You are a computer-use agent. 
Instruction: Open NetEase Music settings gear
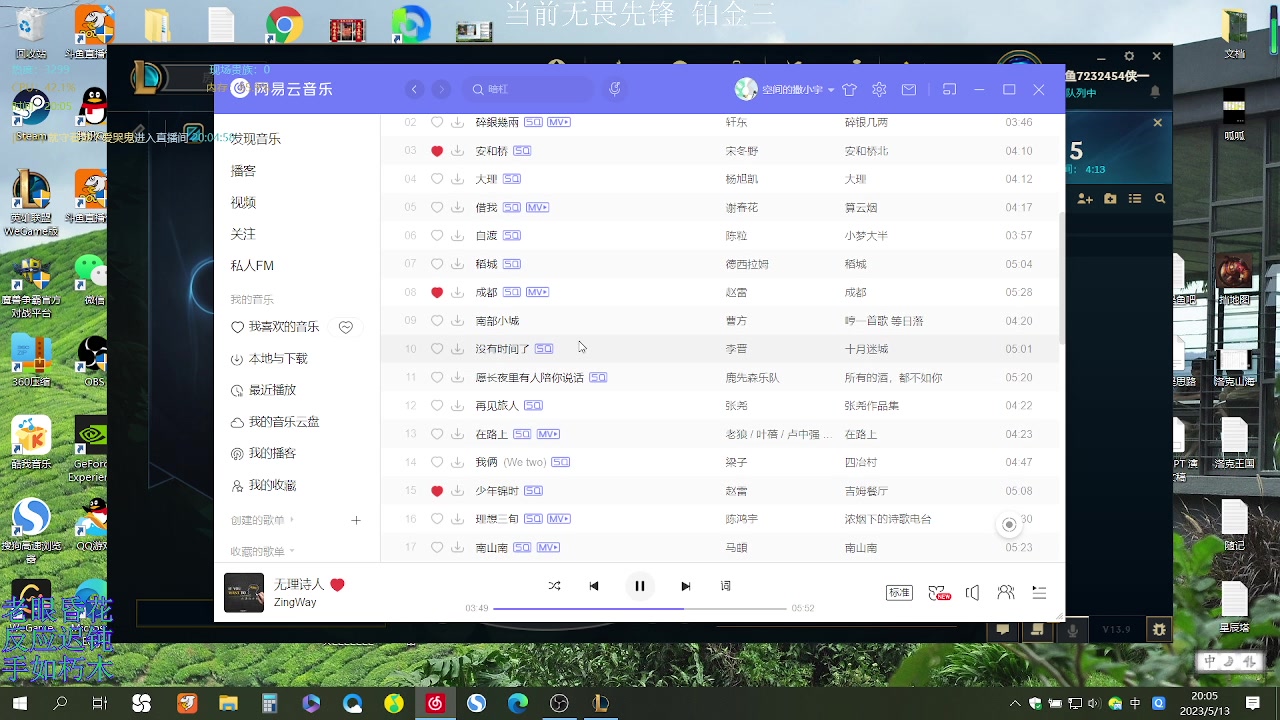pos(879,89)
